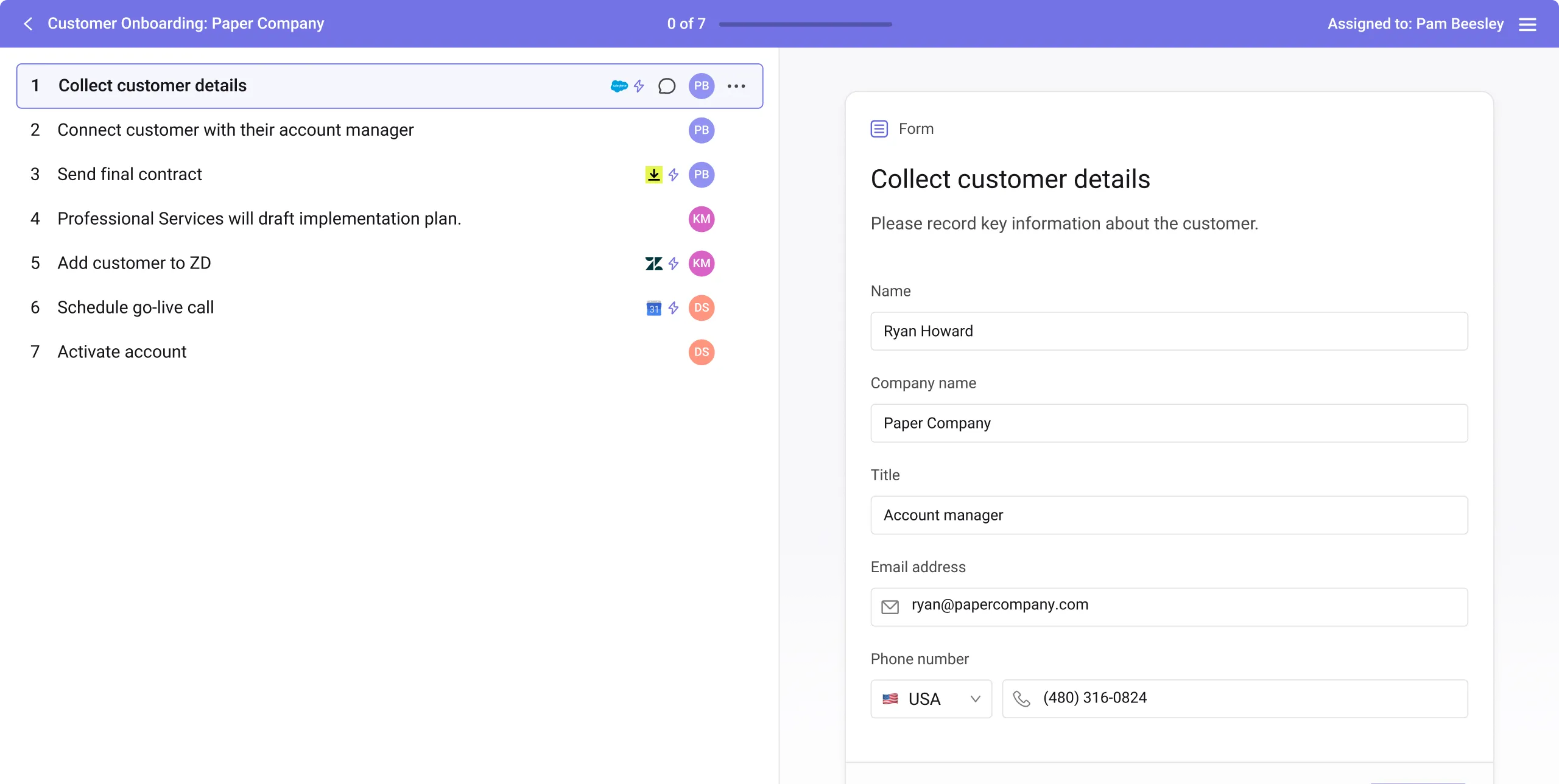Click the Email address input field
The width and height of the screenshot is (1559, 784).
(x=1169, y=607)
